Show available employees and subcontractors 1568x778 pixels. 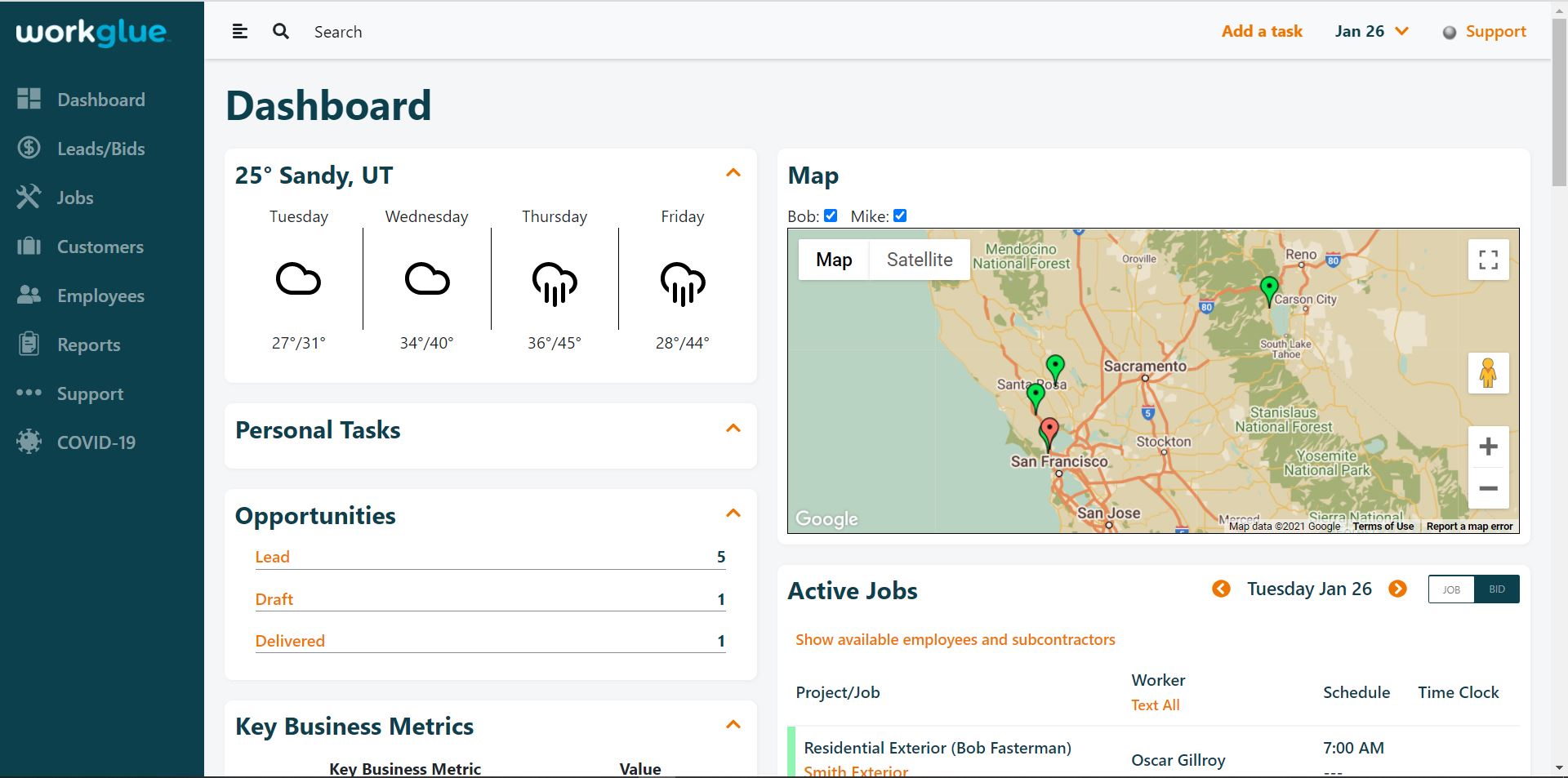tap(955, 639)
